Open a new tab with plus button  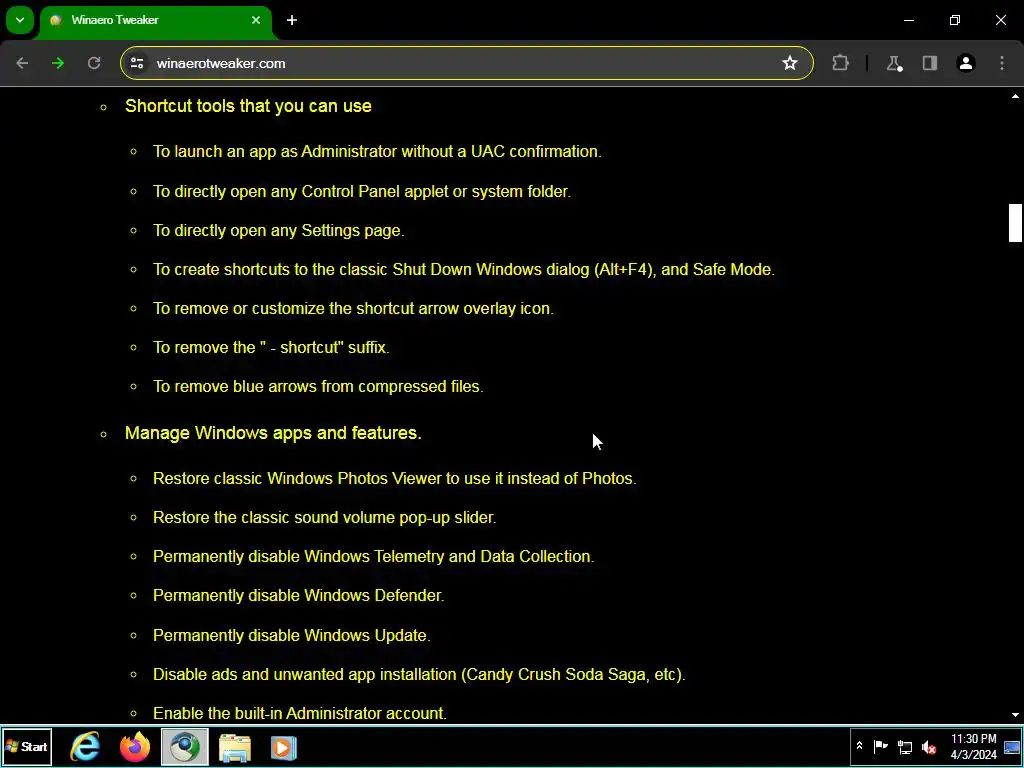click(292, 20)
